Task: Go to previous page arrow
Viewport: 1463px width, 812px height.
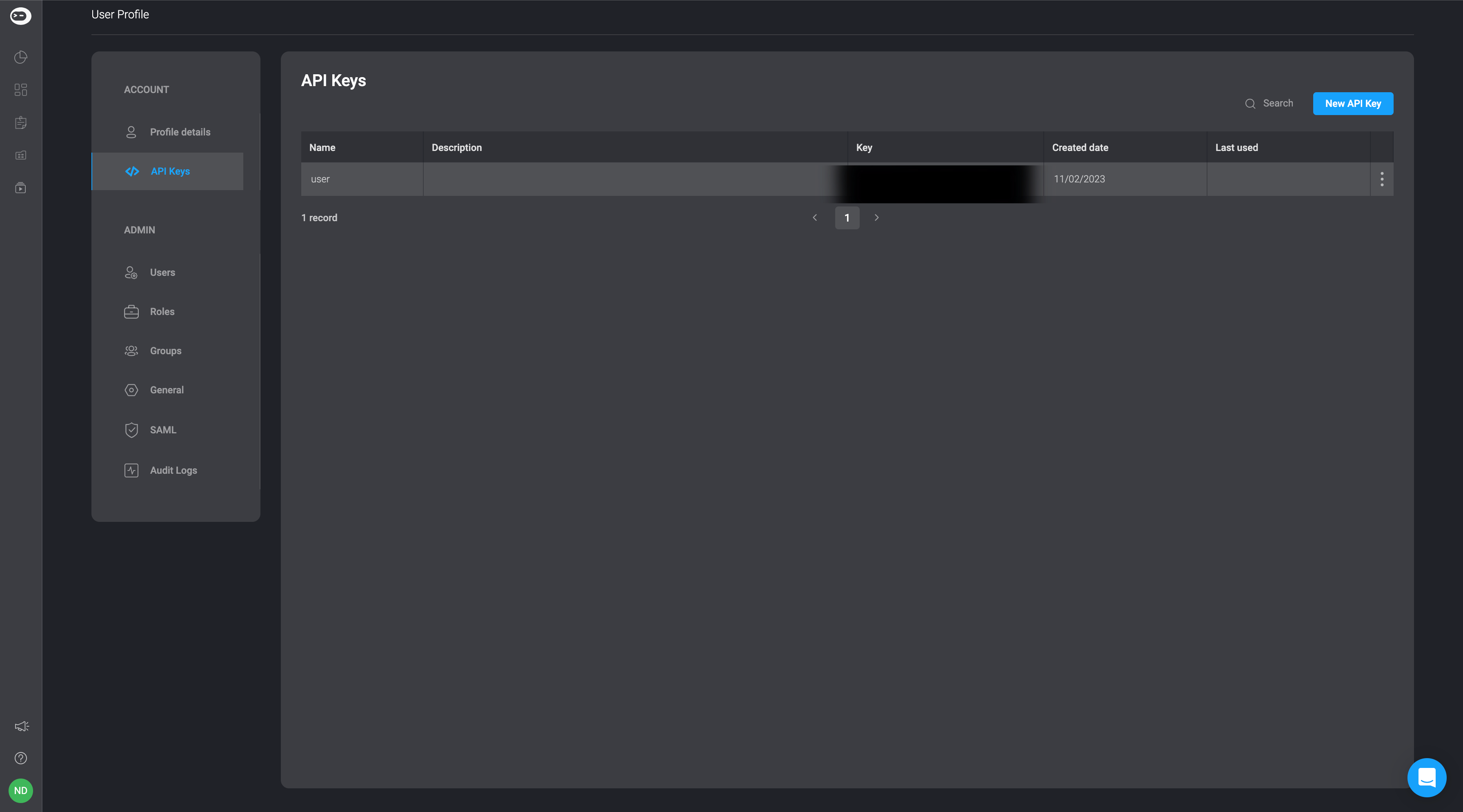Action: pyautogui.click(x=814, y=217)
